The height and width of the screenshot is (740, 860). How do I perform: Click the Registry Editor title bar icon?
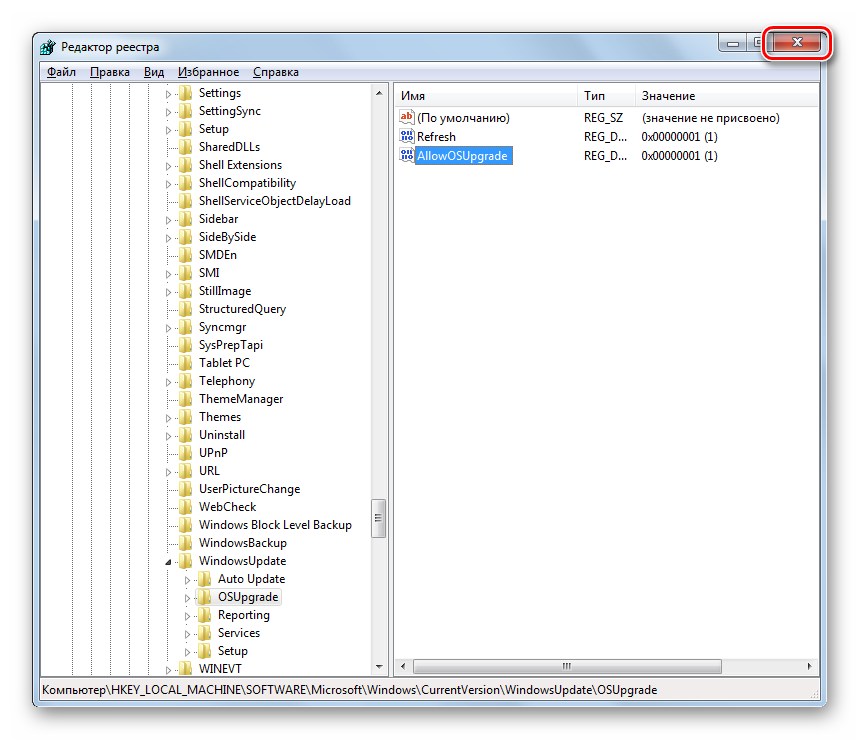coord(49,47)
